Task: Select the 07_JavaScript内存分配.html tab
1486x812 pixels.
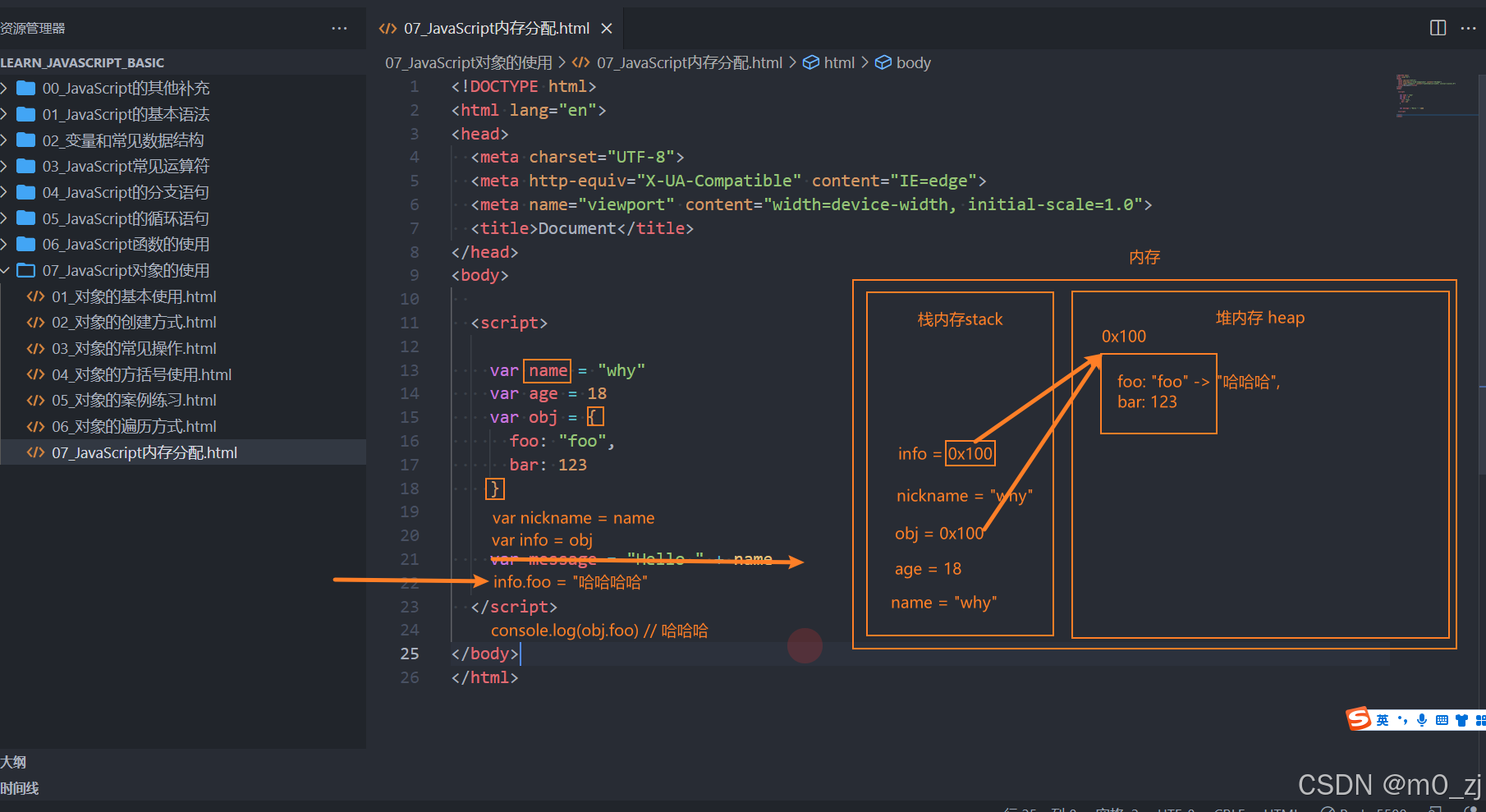Action: (496, 27)
